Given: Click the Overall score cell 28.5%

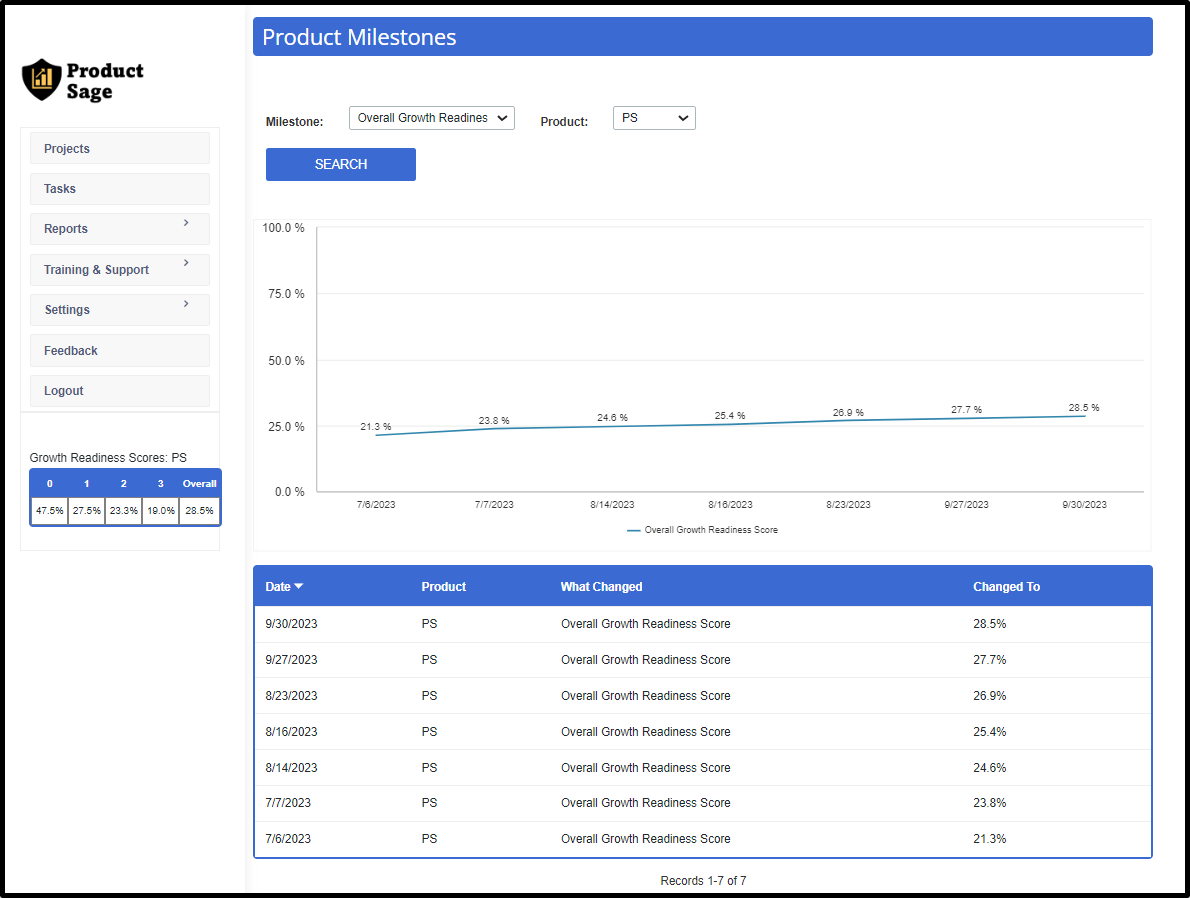Looking at the screenshot, I should coord(200,511).
